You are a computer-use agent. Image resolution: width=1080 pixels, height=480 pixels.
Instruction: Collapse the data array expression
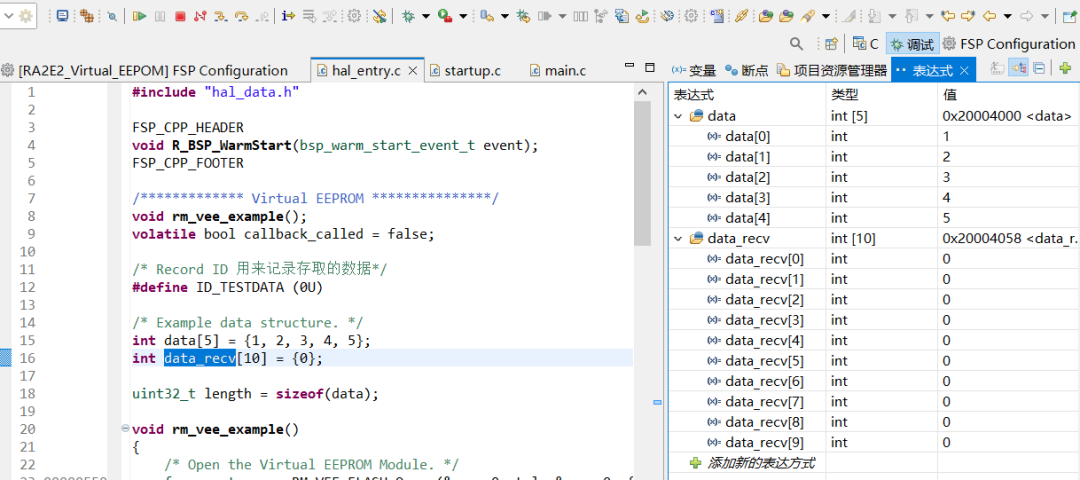[x=679, y=116]
